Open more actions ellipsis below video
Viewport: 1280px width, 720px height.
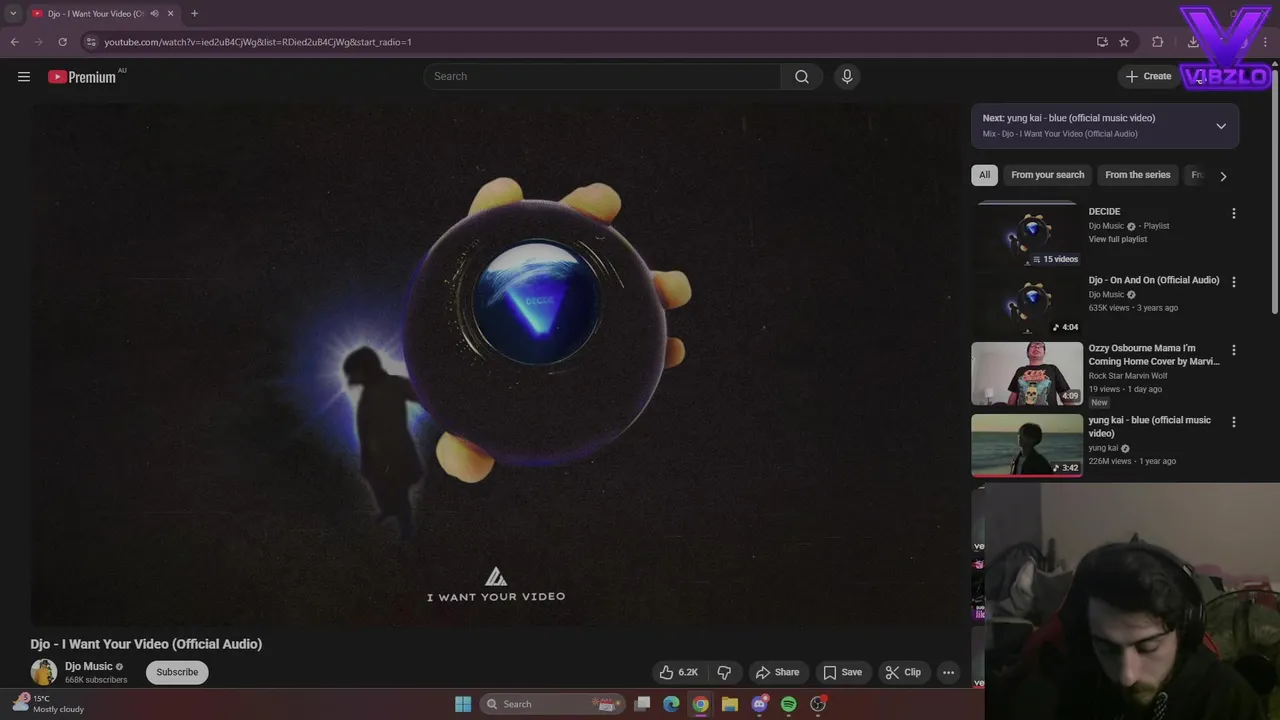pyautogui.click(x=949, y=672)
